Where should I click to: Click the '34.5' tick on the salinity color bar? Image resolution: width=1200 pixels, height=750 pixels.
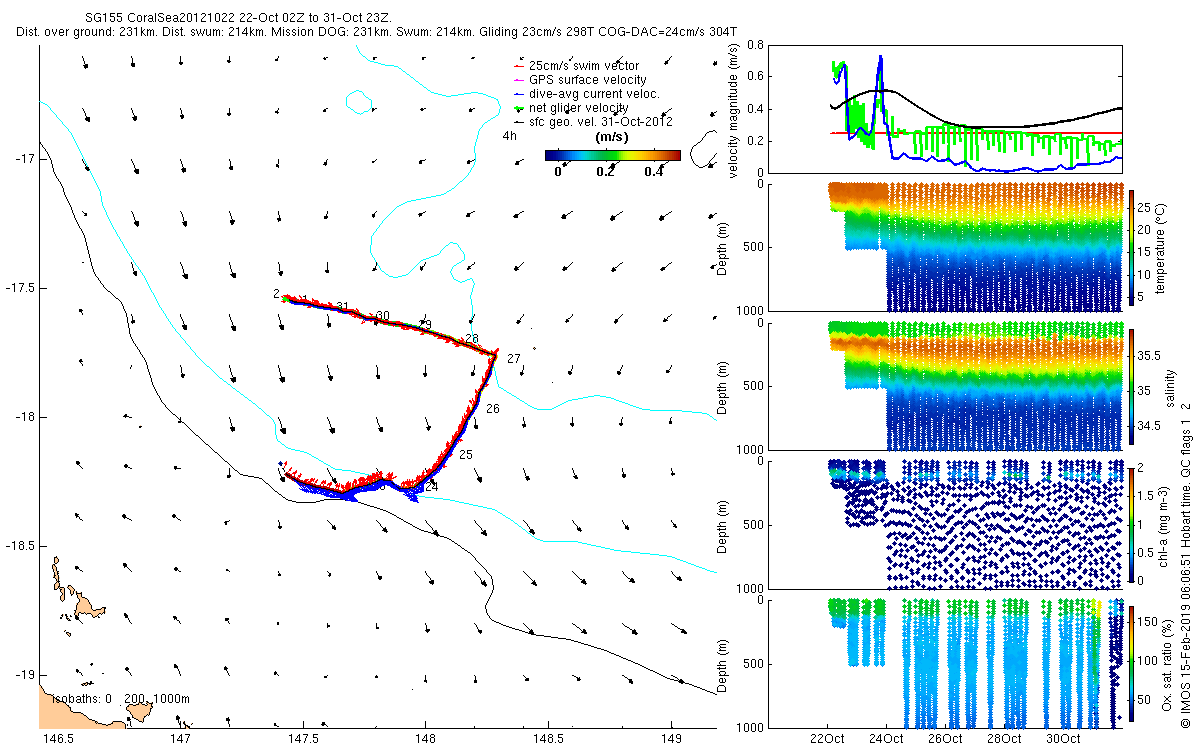(1149, 426)
